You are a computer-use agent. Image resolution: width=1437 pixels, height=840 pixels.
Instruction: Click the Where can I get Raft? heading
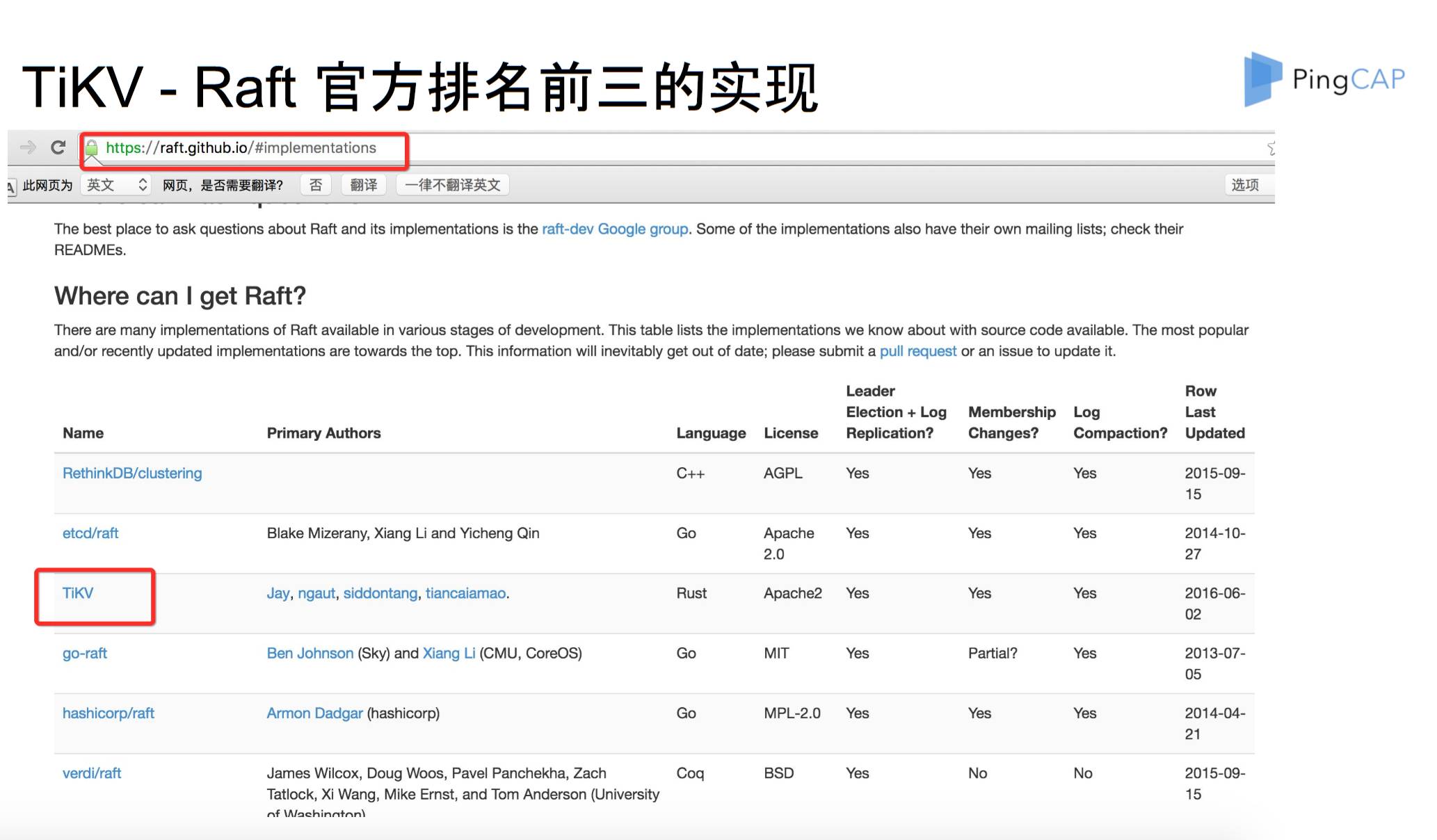point(180,296)
